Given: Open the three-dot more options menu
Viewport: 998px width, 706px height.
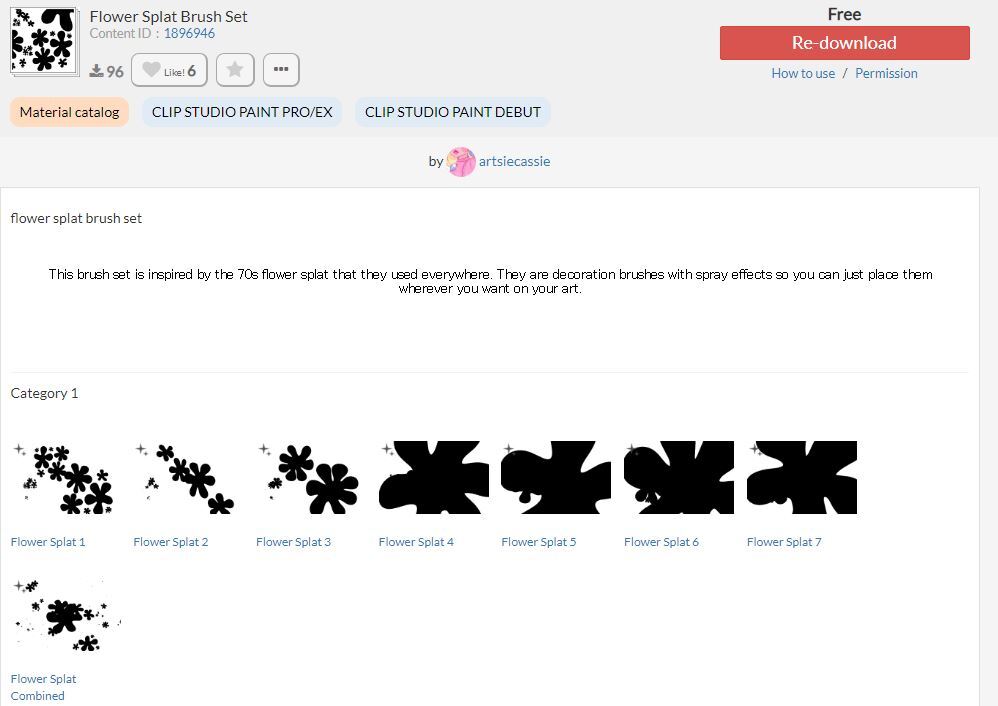Looking at the screenshot, I should coord(281,70).
